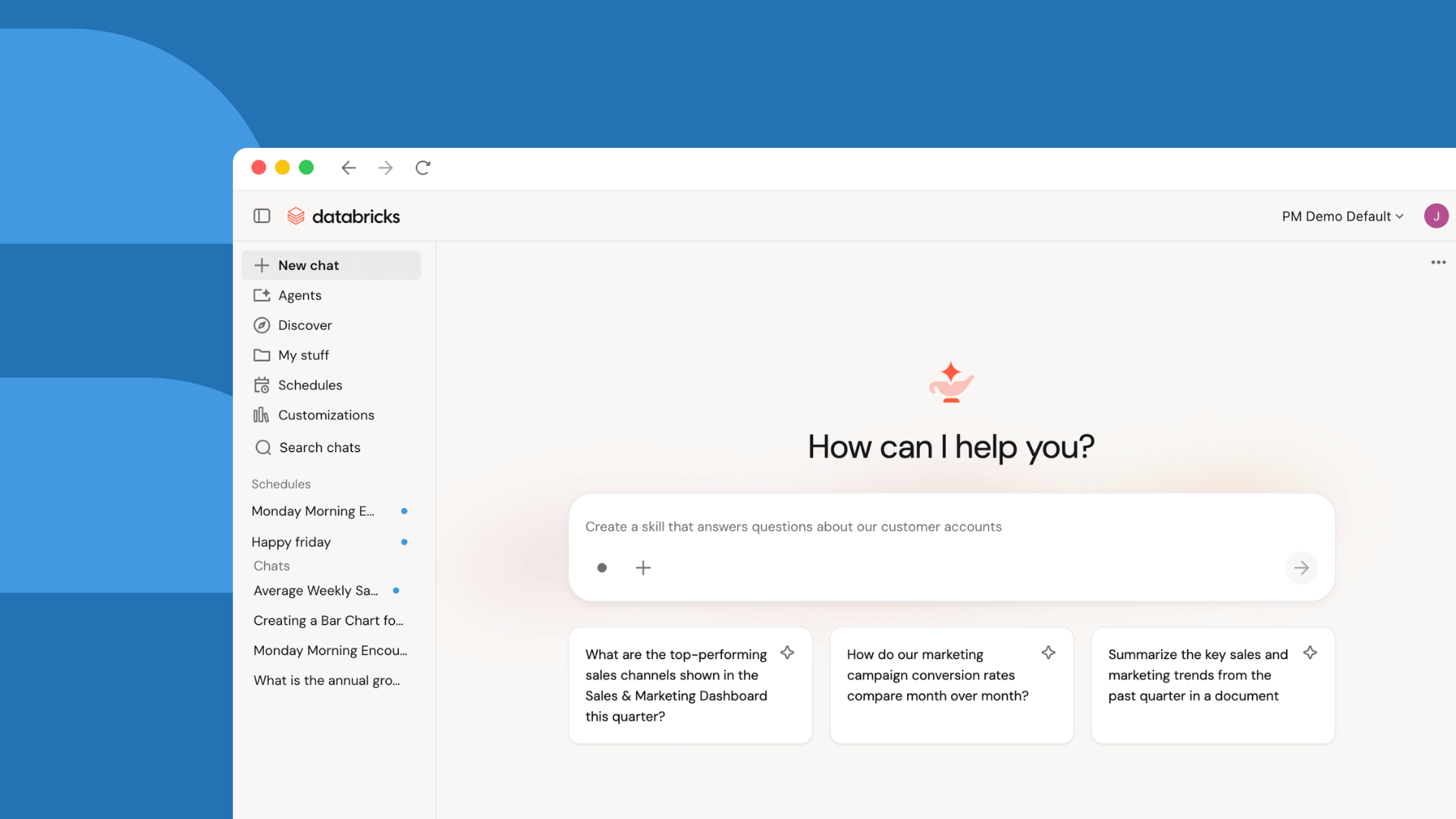This screenshot has height=819, width=1456.
Task: Open the PM Demo Default workspace dropdown
Action: coord(1342,216)
